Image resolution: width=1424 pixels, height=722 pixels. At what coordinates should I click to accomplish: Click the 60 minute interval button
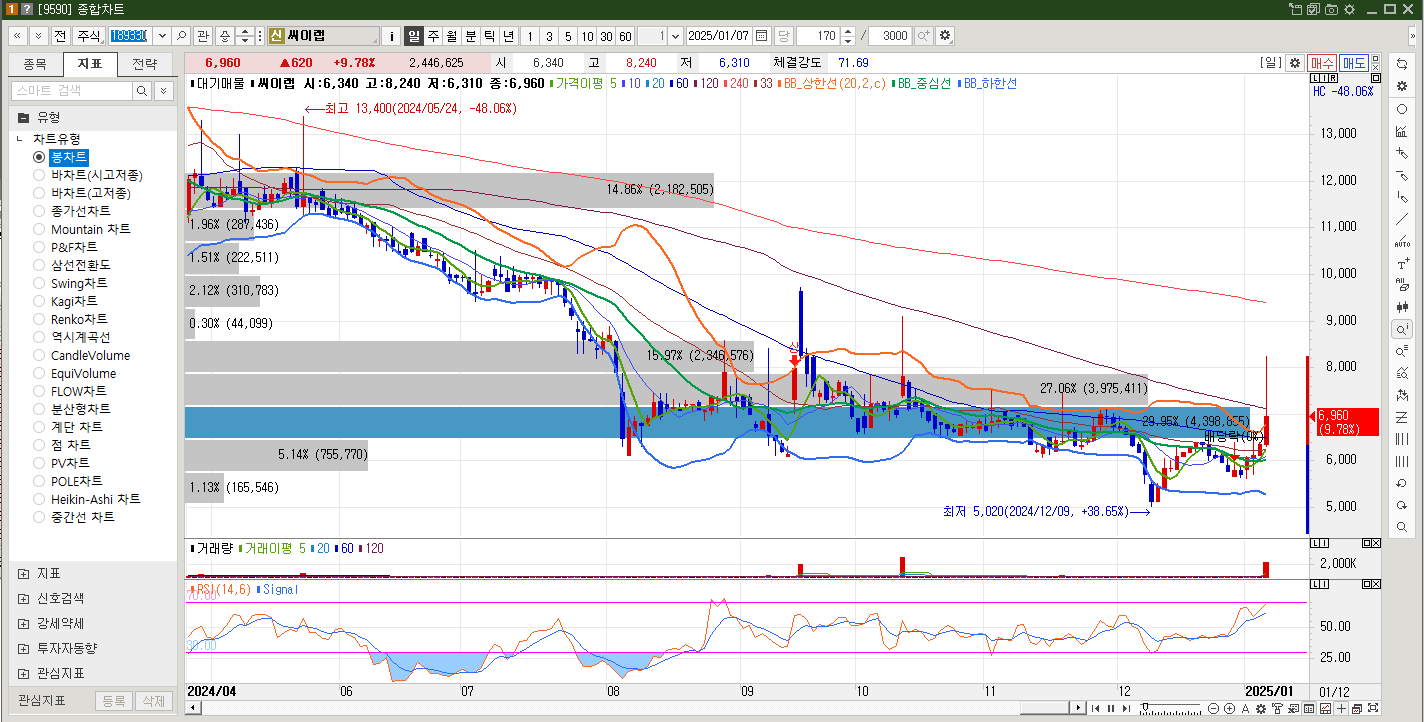pos(625,36)
